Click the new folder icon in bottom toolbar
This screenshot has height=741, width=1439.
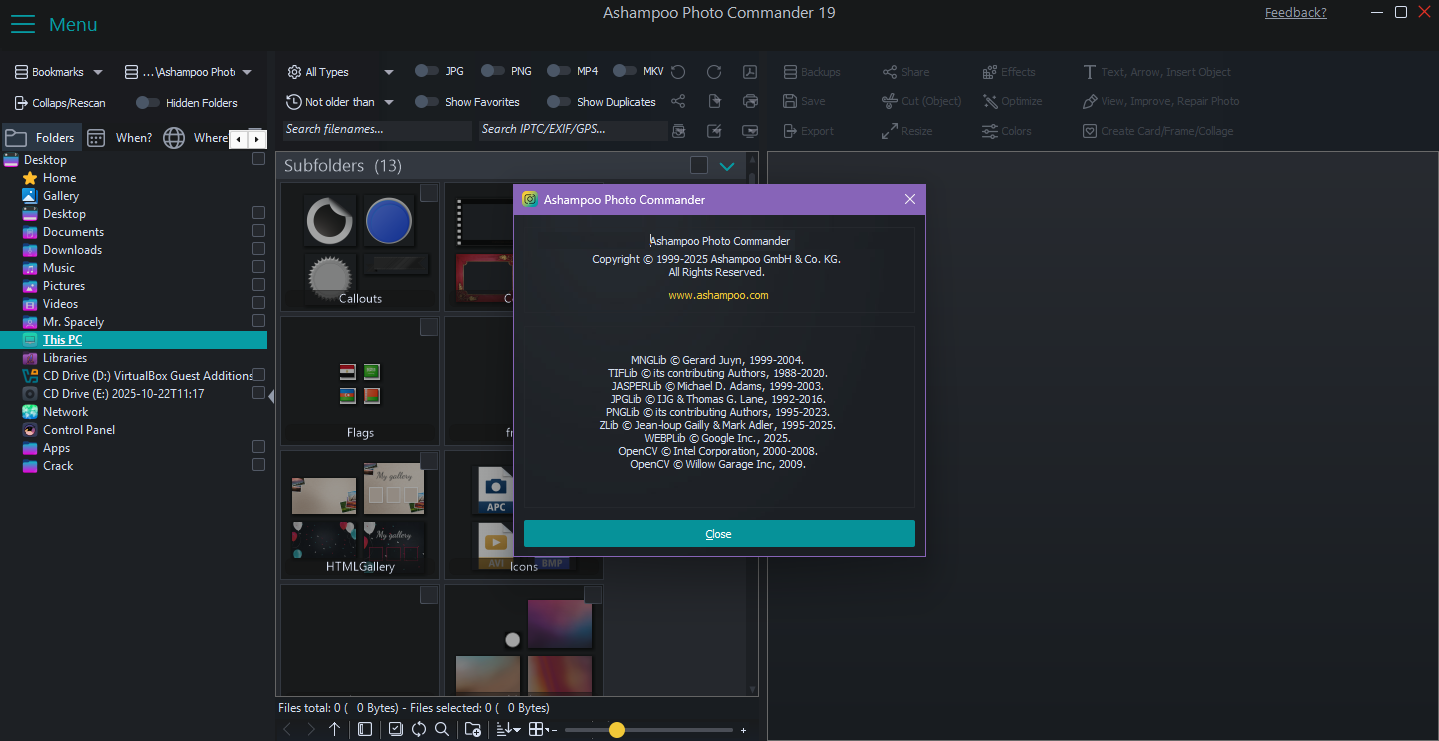coord(473,730)
